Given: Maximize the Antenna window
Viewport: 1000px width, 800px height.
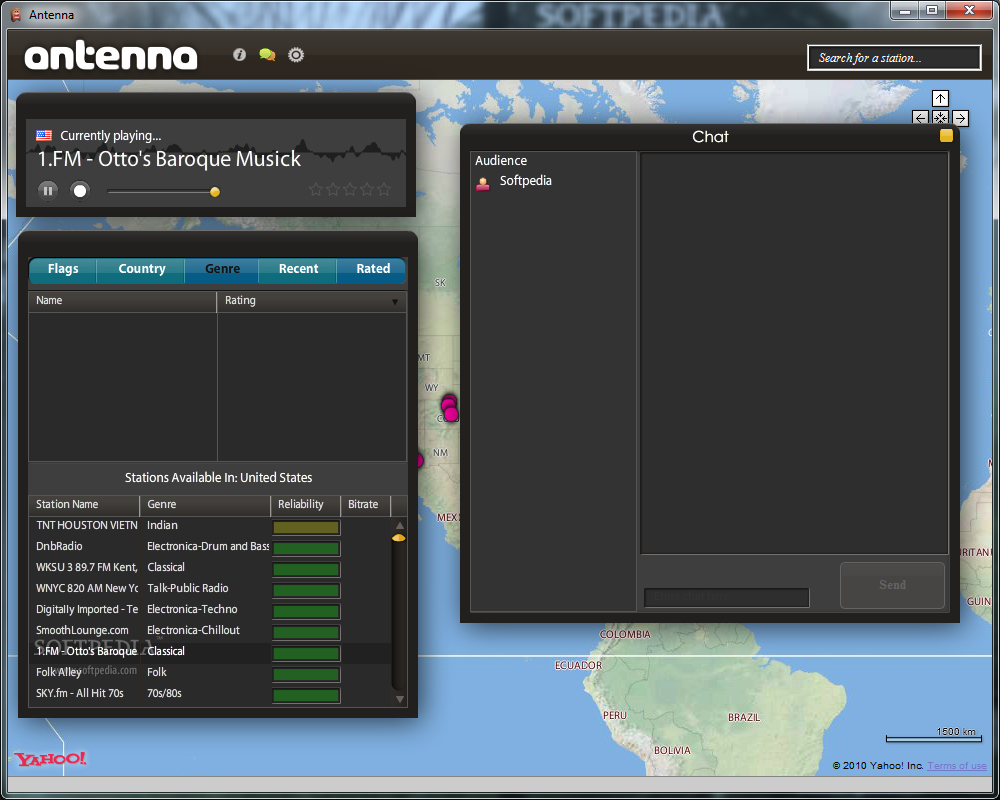Looking at the screenshot, I should [932, 10].
